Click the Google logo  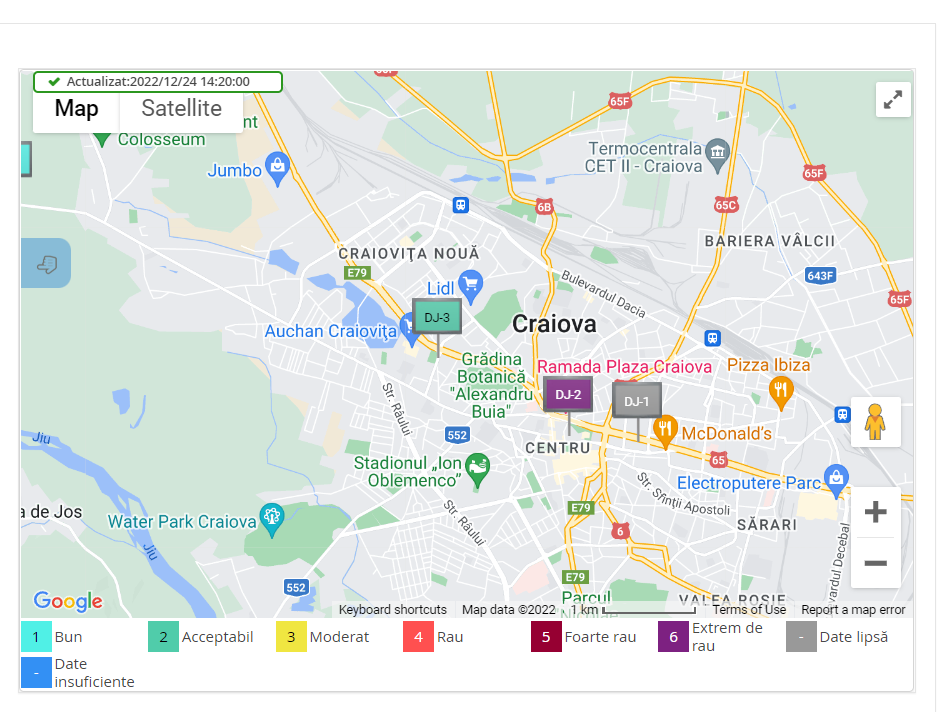pos(68,600)
